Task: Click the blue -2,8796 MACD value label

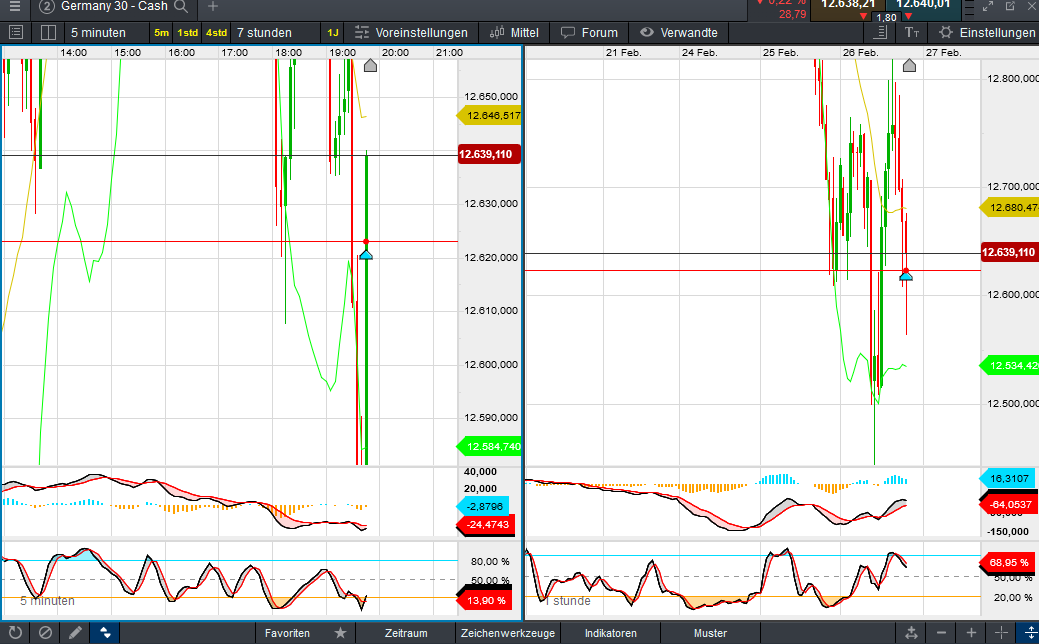Action: click(x=484, y=506)
